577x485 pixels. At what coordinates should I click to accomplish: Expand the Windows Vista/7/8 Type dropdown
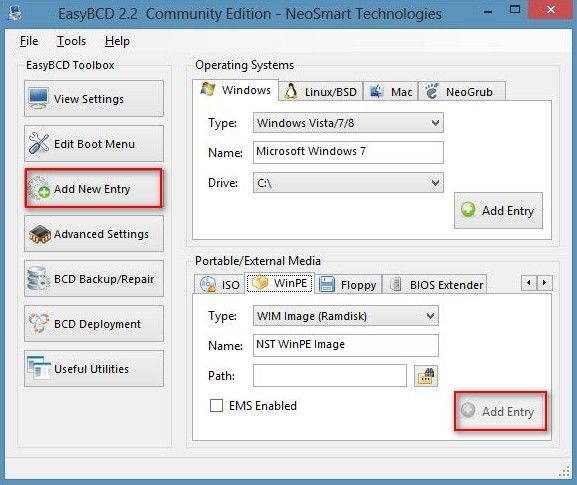click(348, 123)
